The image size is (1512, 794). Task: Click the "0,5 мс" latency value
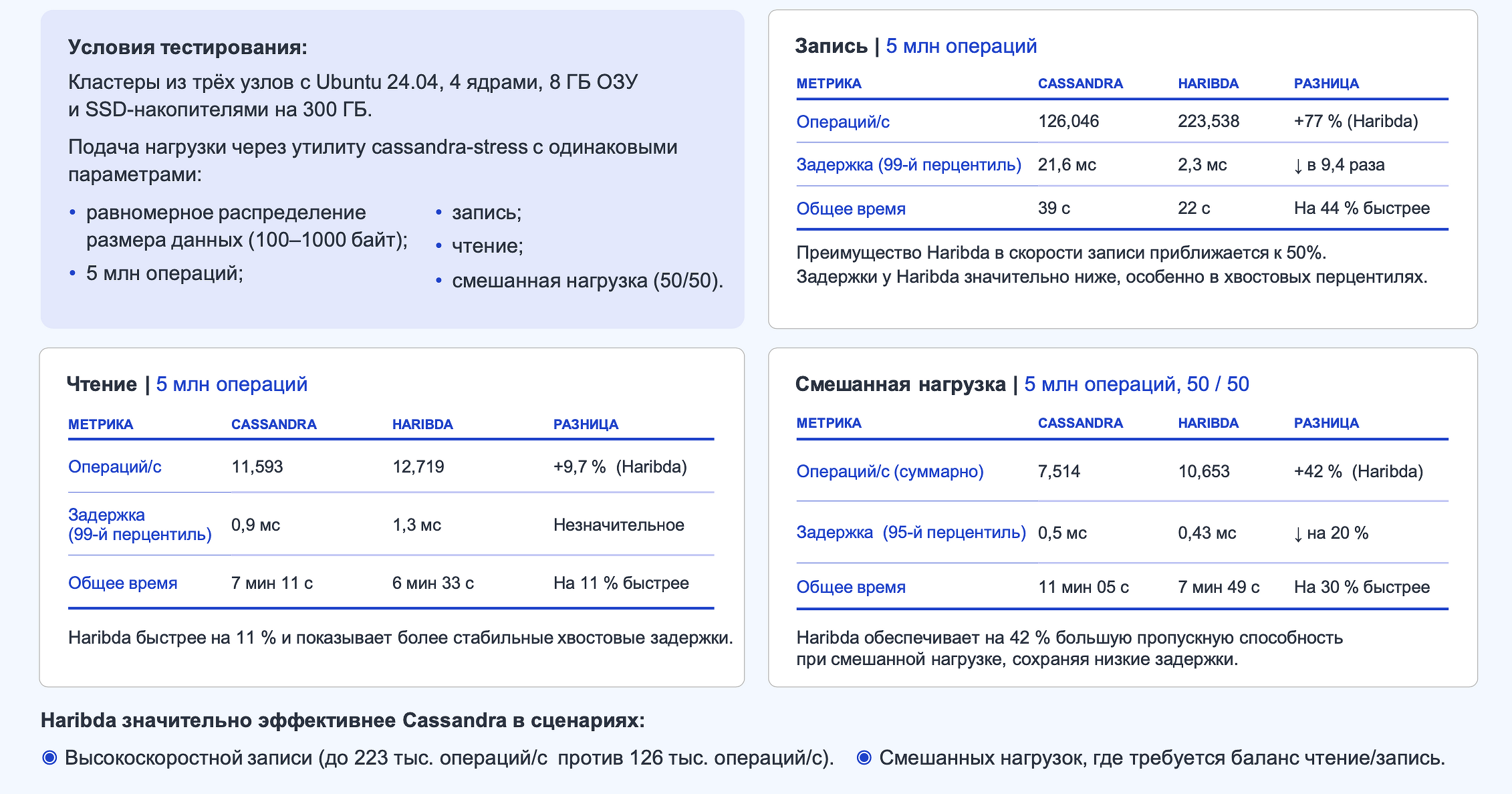click(1062, 533)
